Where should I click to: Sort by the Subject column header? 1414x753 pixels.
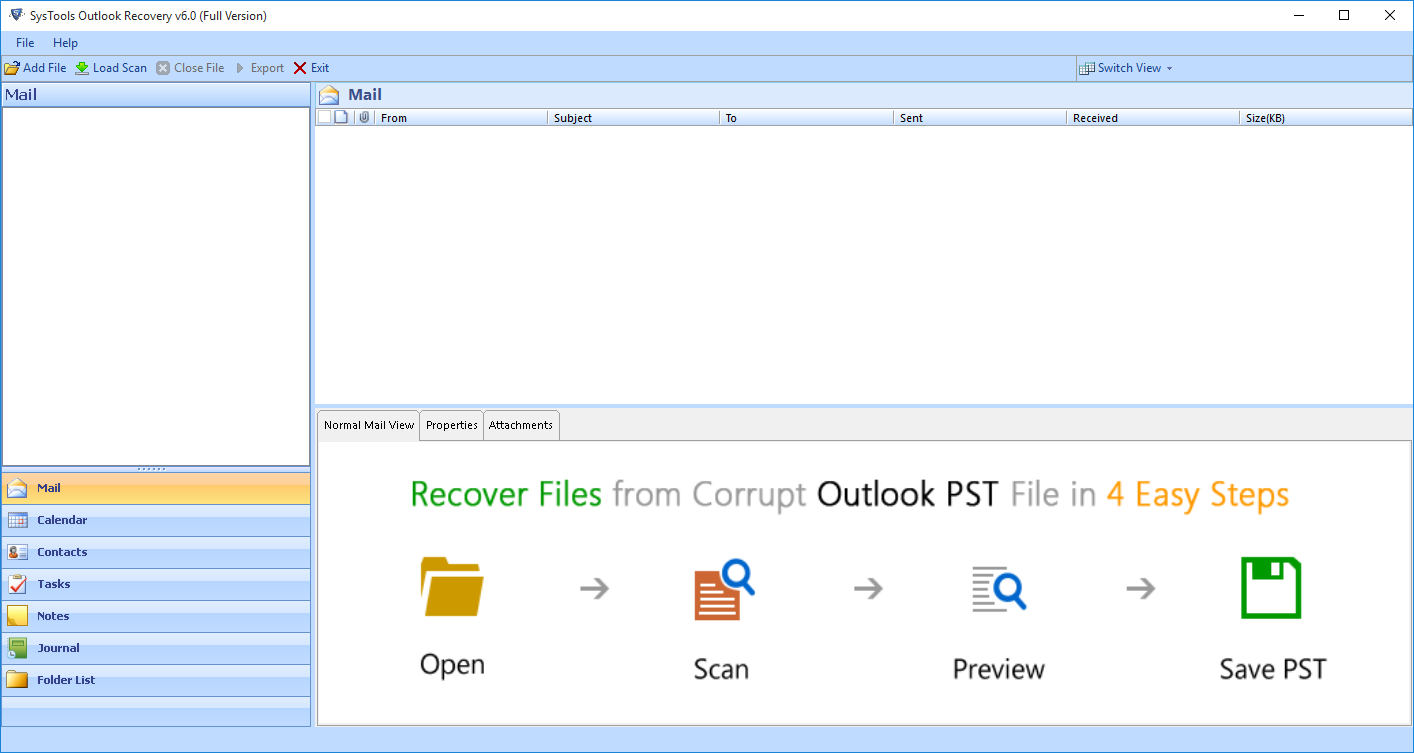point(633,117)
